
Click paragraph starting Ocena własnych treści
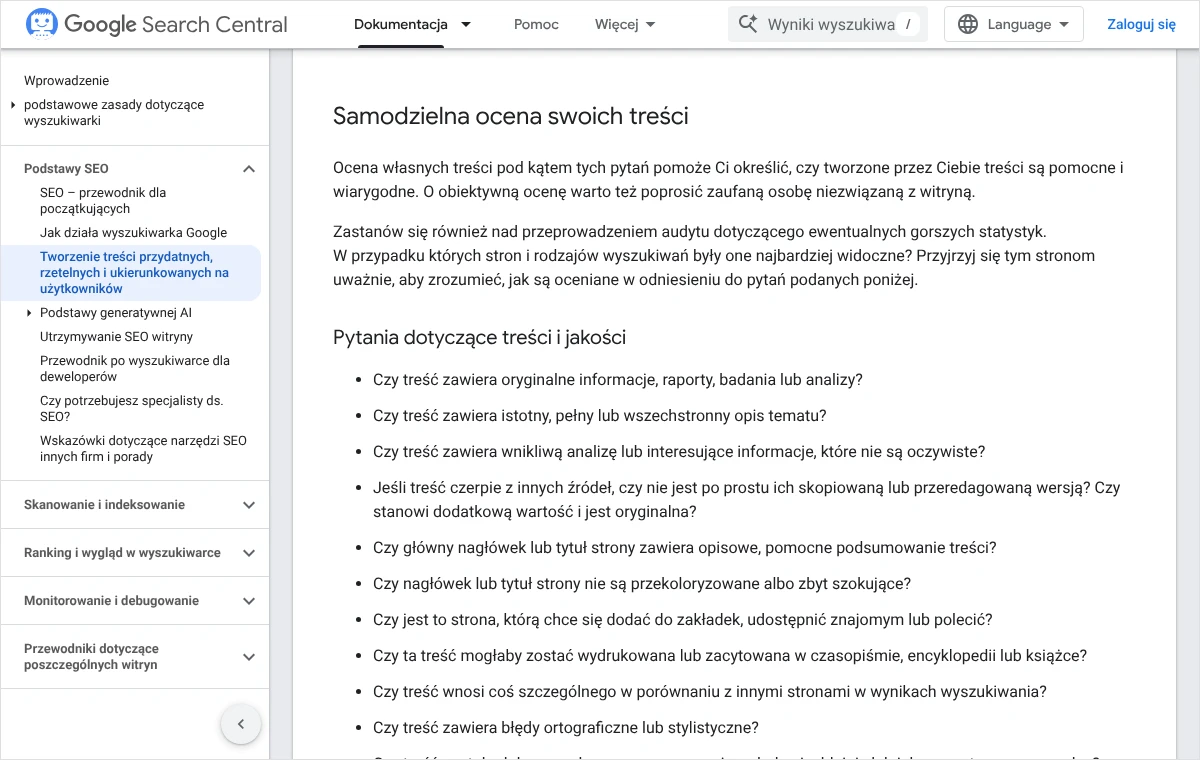coord(728,180)
